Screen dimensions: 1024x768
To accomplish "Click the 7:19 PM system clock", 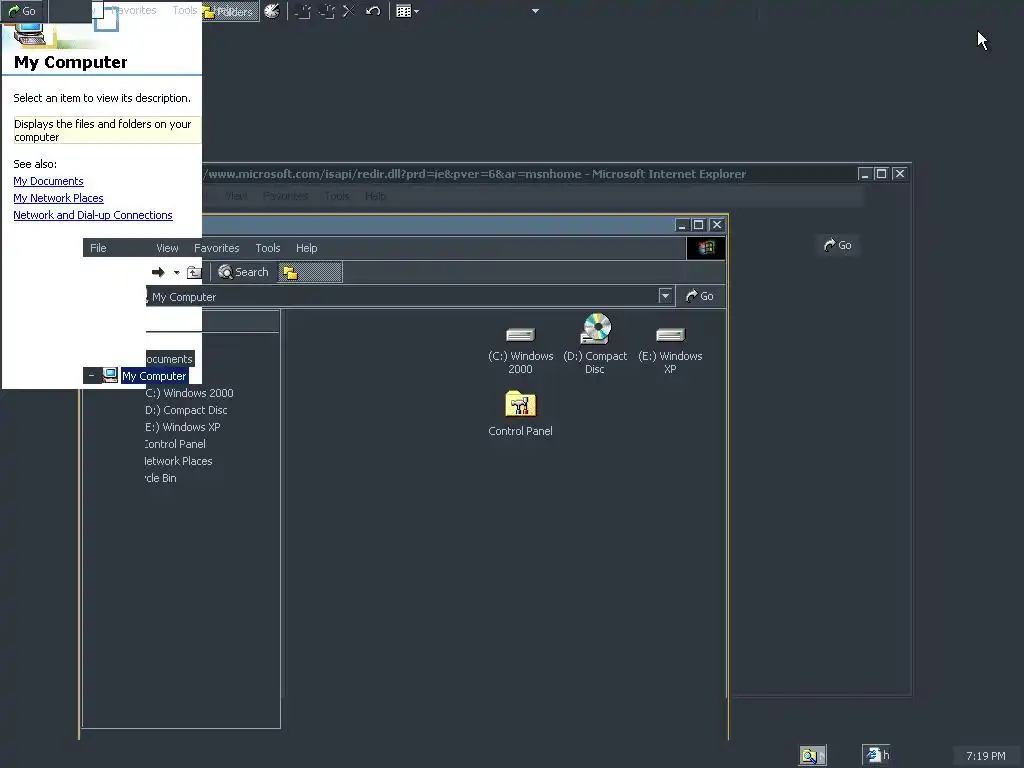I will 985,756.
